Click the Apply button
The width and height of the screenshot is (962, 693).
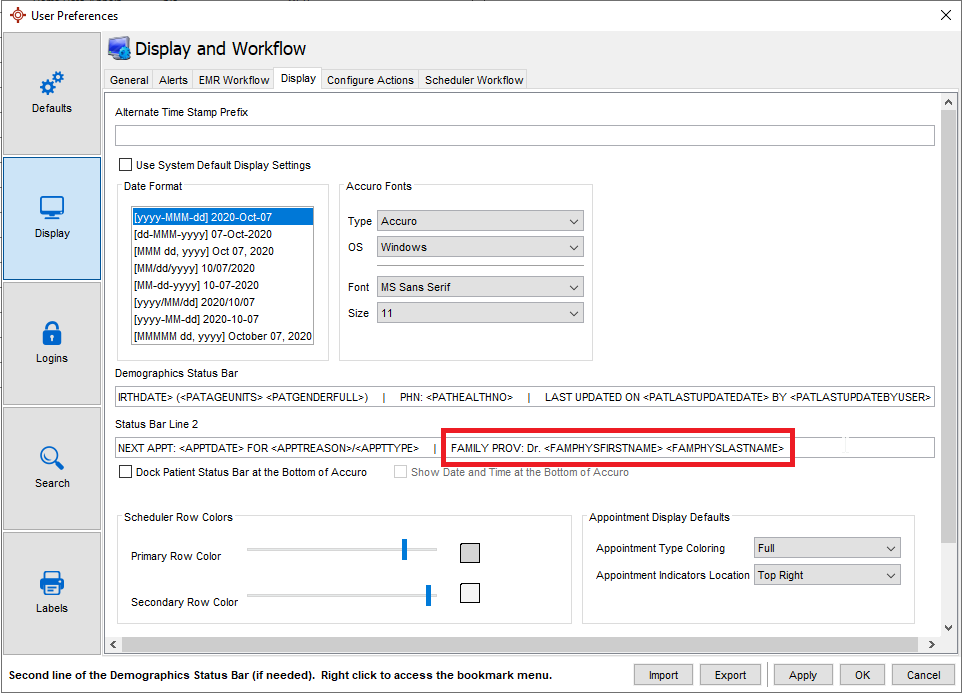[x=803, y=675]
